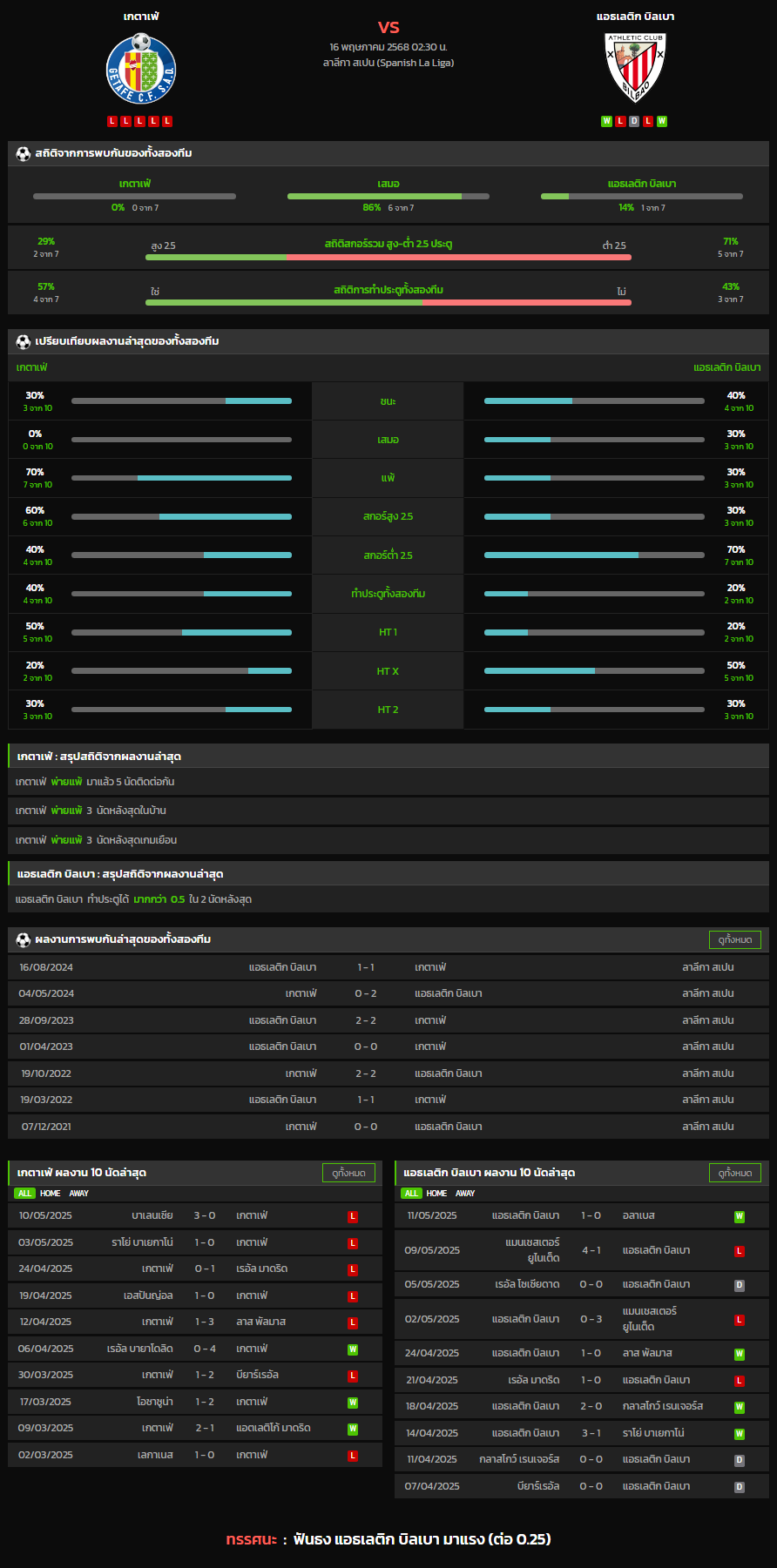
Task: Select the 28/09/2023 head-to-head row date
Action: tap(46, 1020)
